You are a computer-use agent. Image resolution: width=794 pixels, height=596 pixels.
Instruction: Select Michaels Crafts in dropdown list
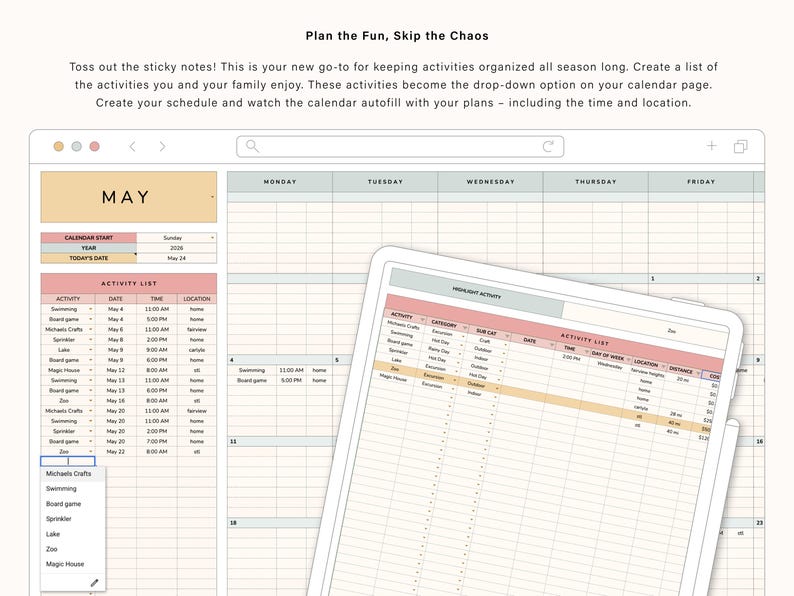(x=73, y=473)
